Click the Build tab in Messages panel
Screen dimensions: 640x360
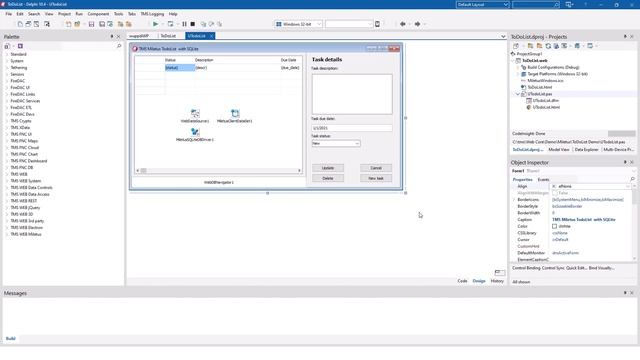point(11,338)
